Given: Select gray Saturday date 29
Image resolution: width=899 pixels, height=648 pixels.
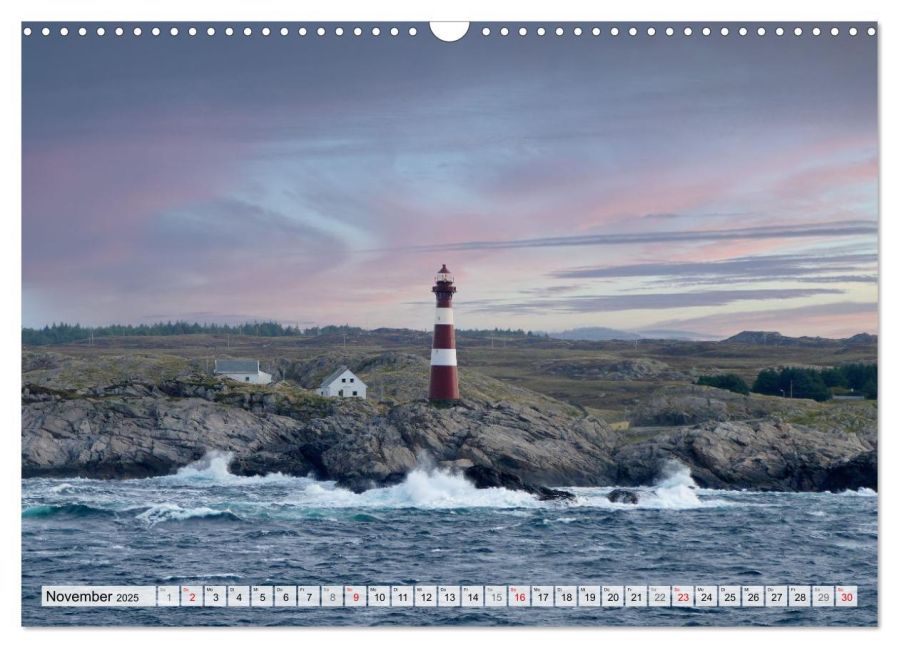Looking at the screenshot, I should [x=823, y=597].
